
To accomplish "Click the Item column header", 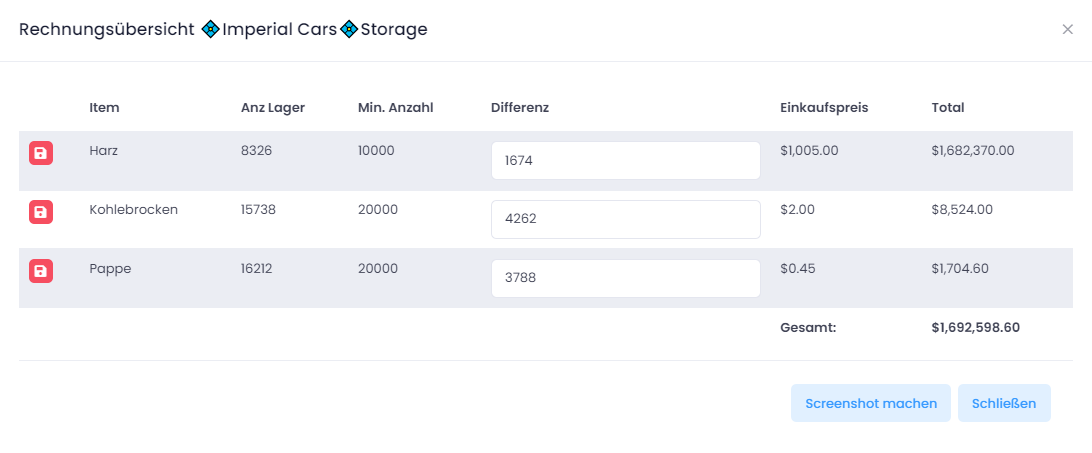I will (104, 108).
